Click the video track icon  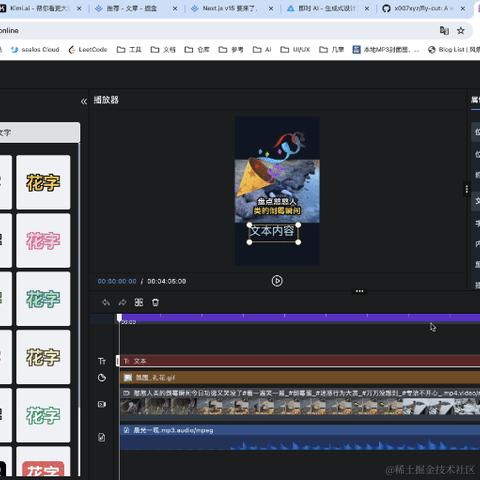click(x=102, y=404)
